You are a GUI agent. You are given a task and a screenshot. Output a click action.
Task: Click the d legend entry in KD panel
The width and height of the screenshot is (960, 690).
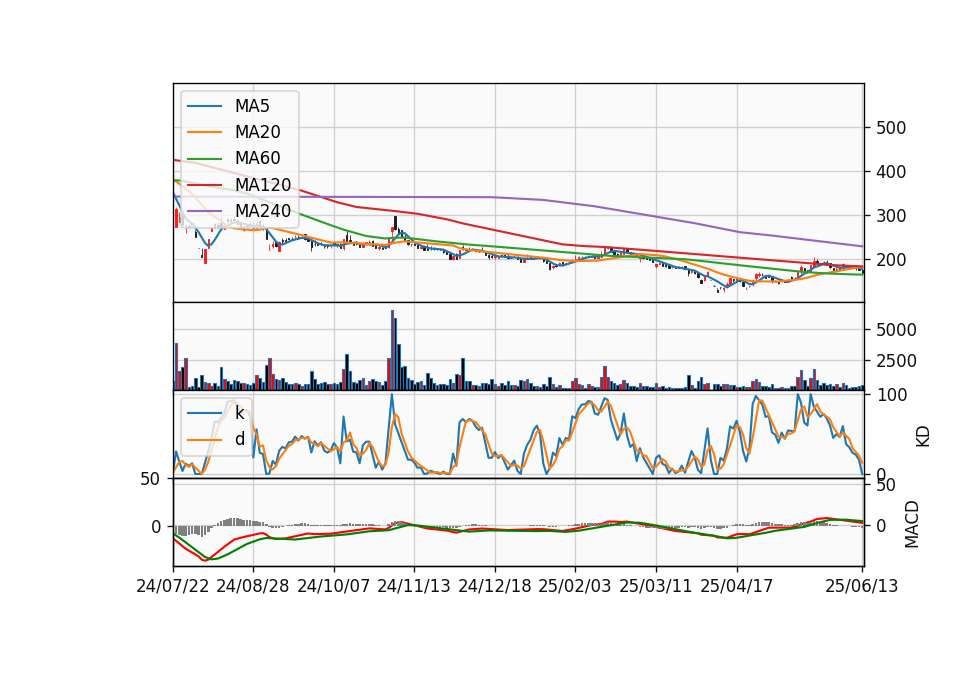[239, 439]
